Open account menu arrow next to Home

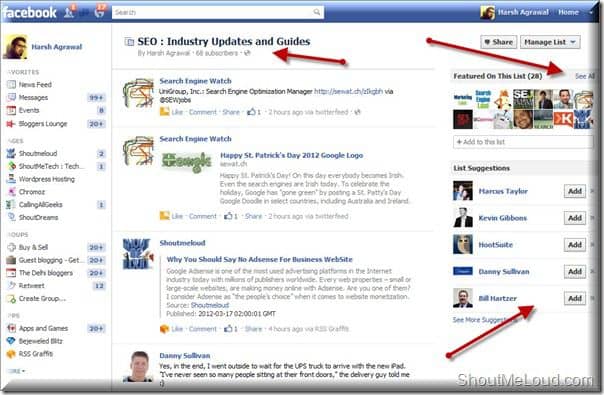click(591, 12)
